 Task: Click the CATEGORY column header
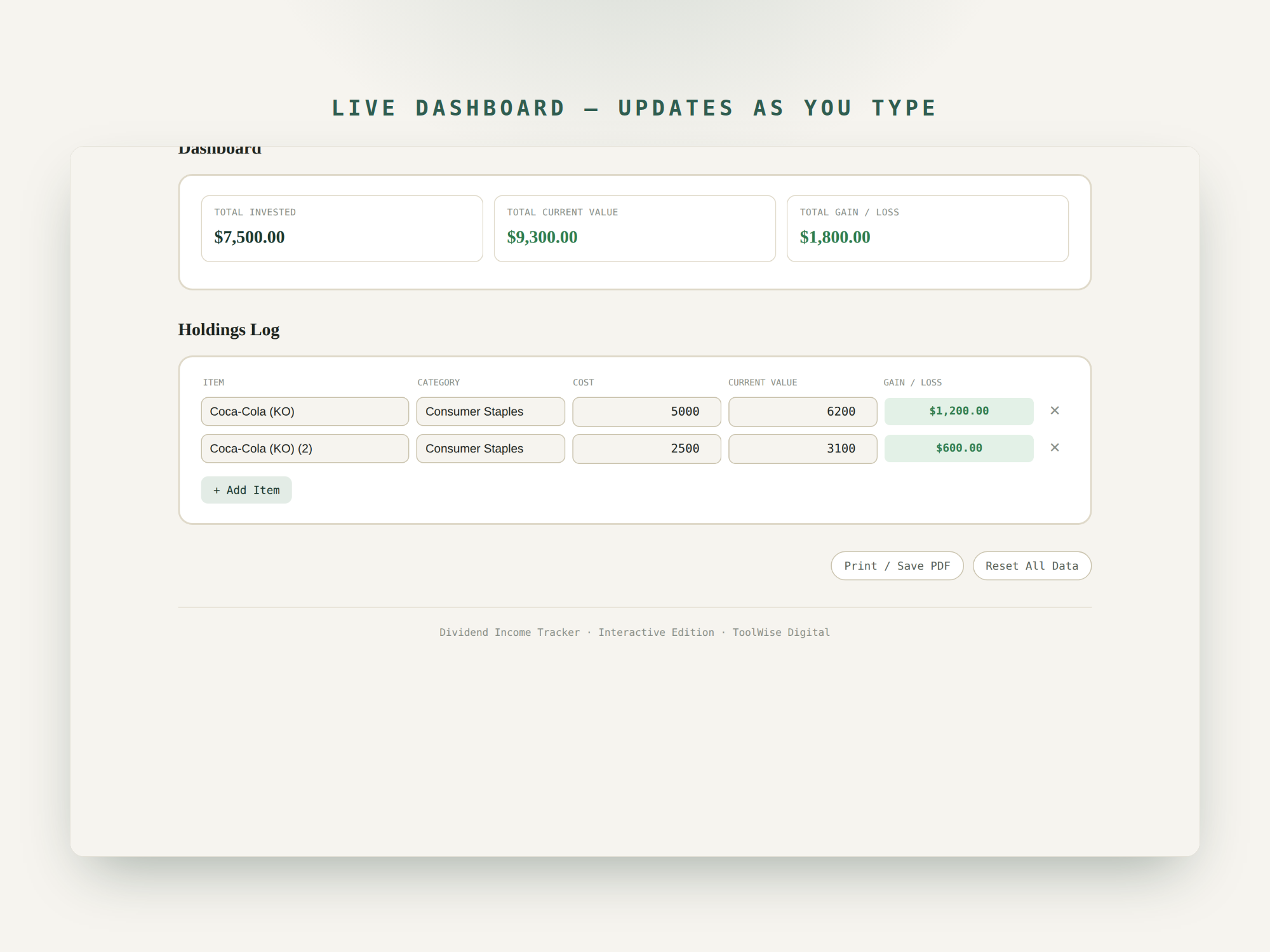pyautogui.click(x=438, y=382)
